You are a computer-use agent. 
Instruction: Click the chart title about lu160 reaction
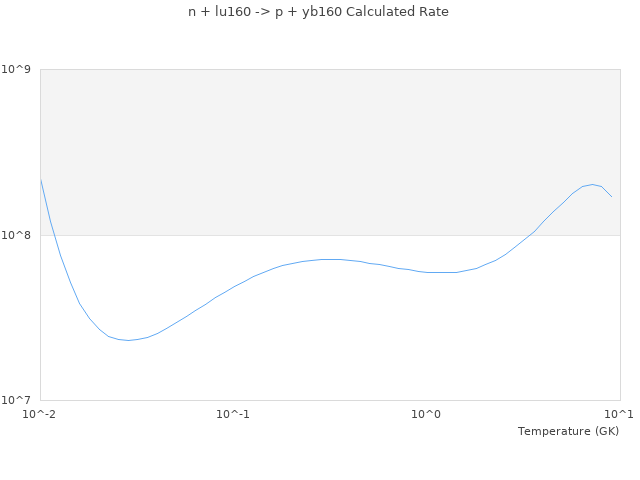coord(318,12)
